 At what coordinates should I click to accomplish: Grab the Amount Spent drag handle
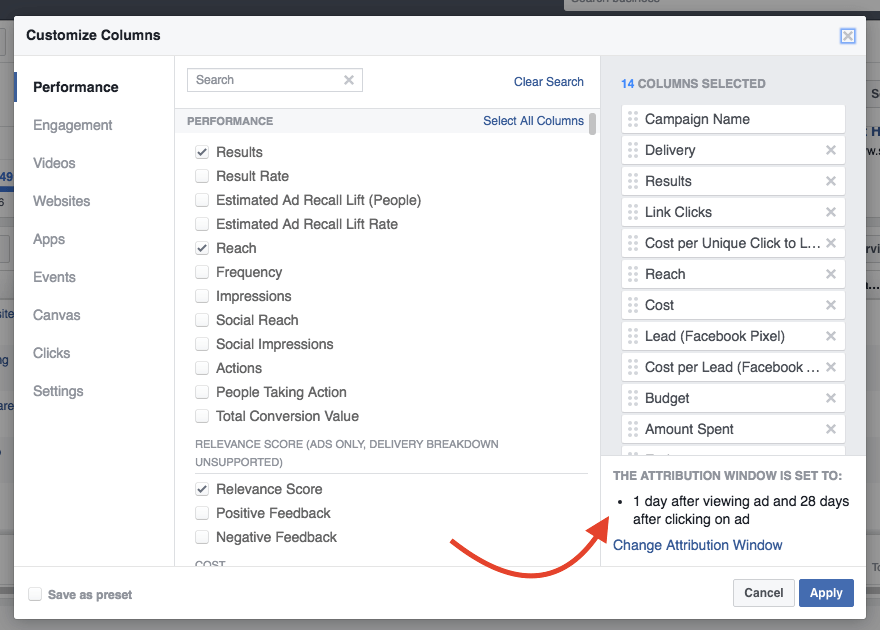point(633,429)
